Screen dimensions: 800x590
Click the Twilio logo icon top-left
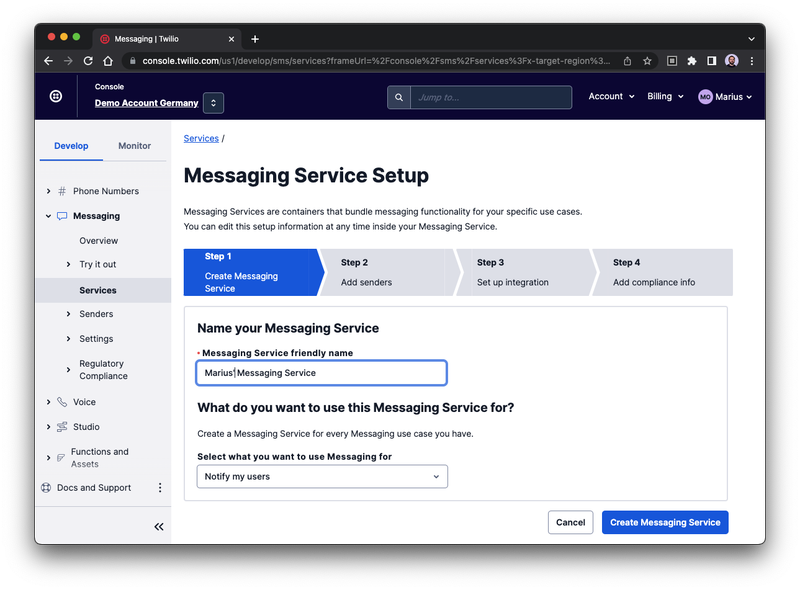(57, 96)
